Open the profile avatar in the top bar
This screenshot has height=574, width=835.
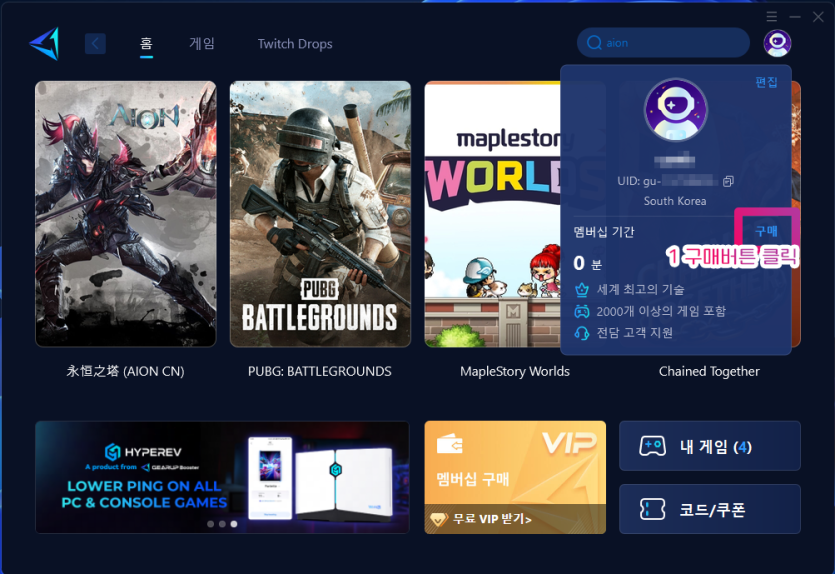tap(776, 43)
